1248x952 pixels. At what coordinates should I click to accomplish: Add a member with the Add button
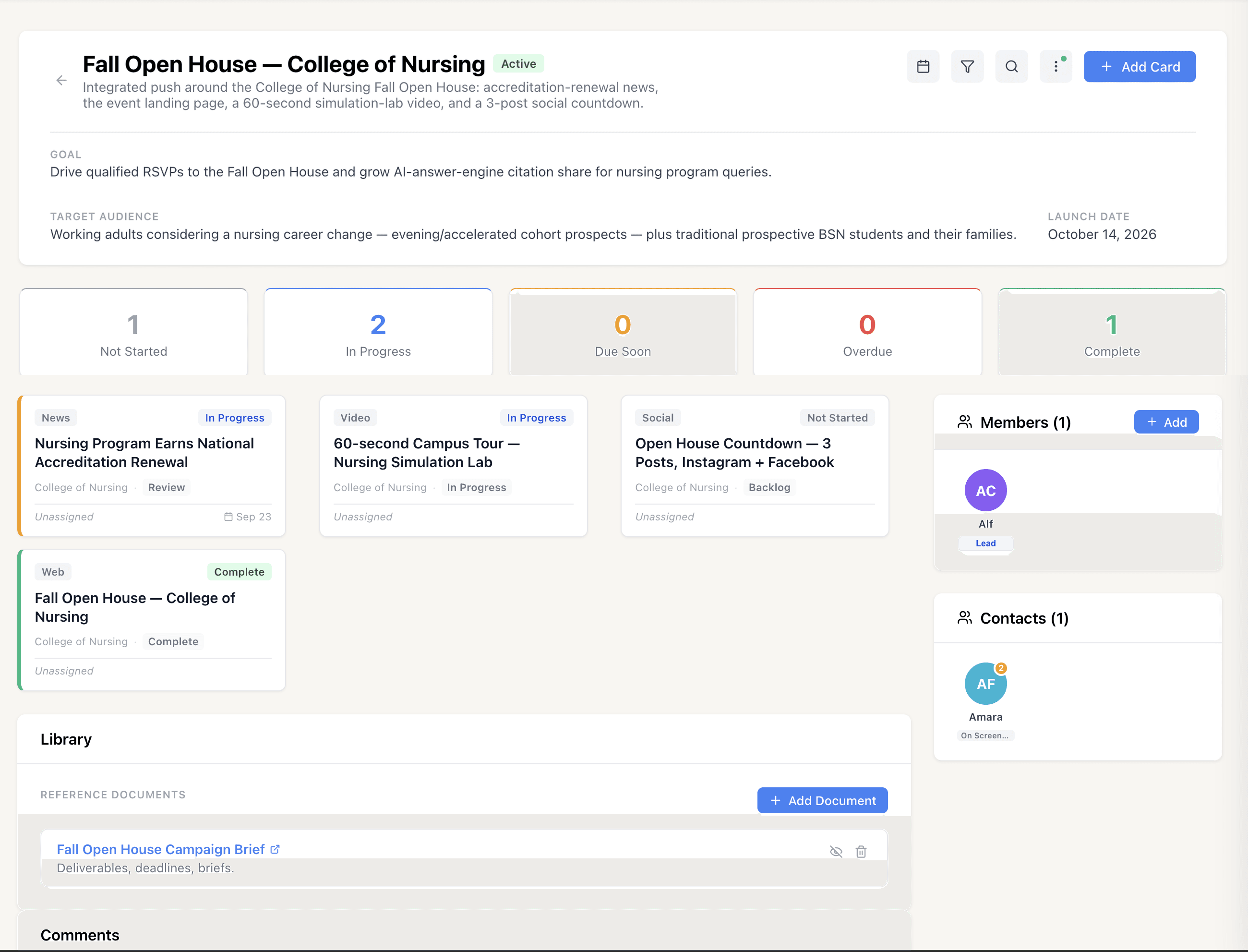click(x=1166, y=422)
